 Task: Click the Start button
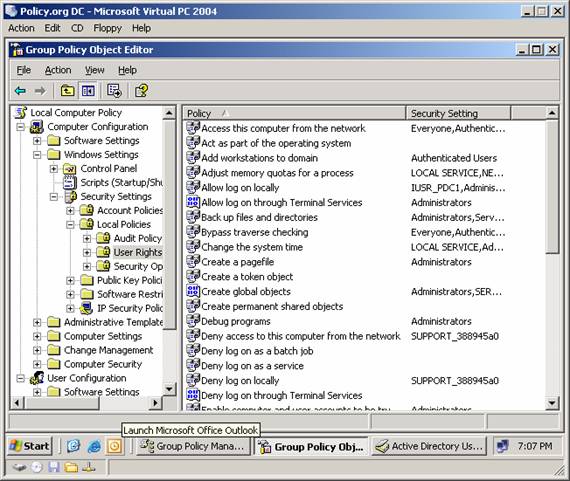point(30,446)
